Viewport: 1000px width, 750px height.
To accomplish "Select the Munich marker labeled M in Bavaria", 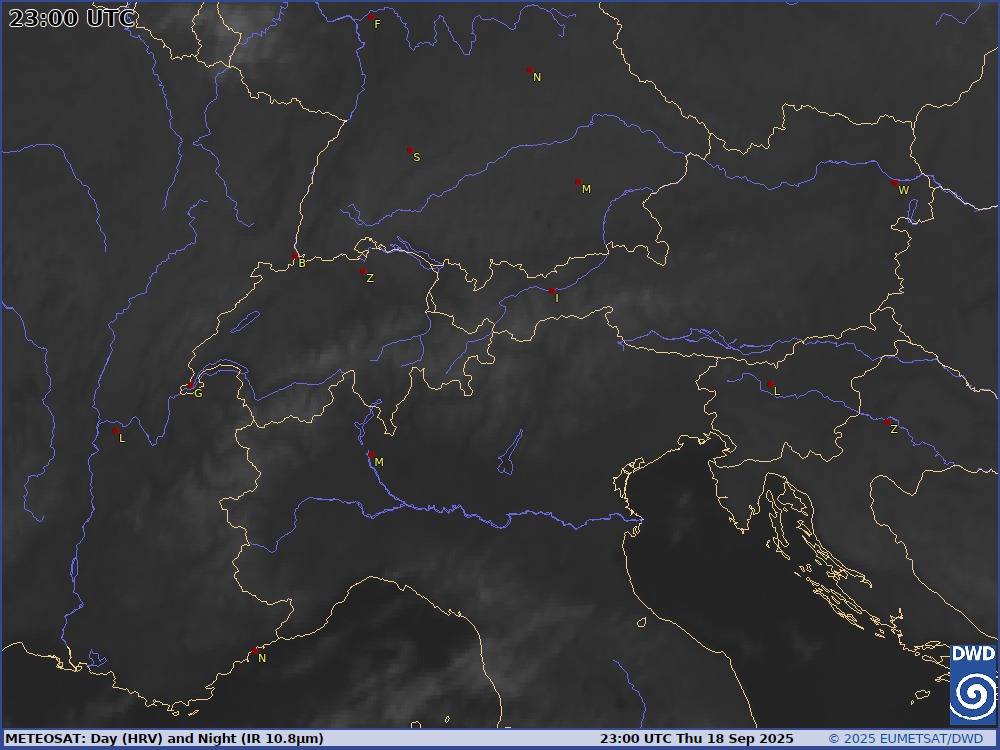I will [x=578, y=182].
